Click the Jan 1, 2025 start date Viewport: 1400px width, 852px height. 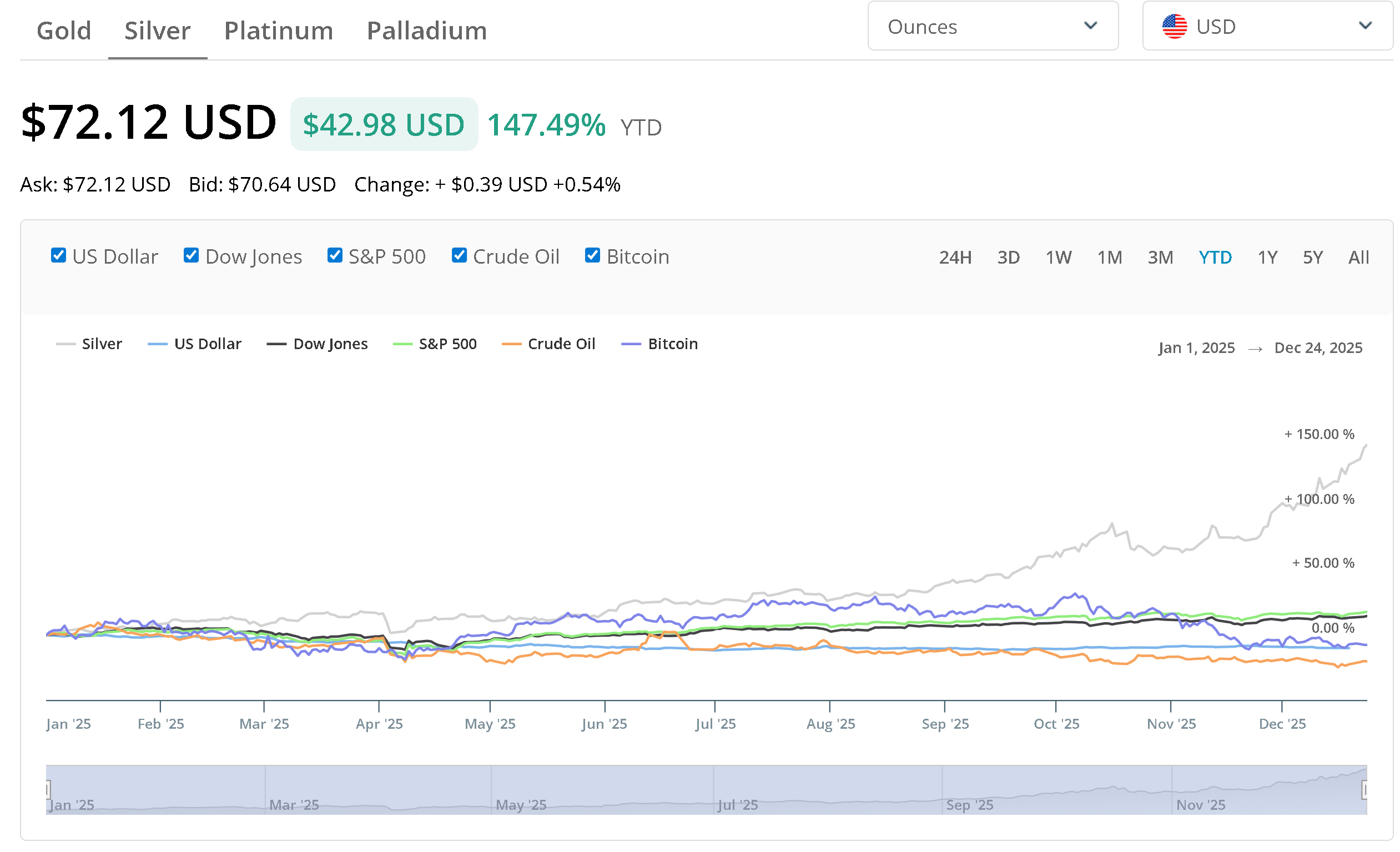pos(1196,347)
